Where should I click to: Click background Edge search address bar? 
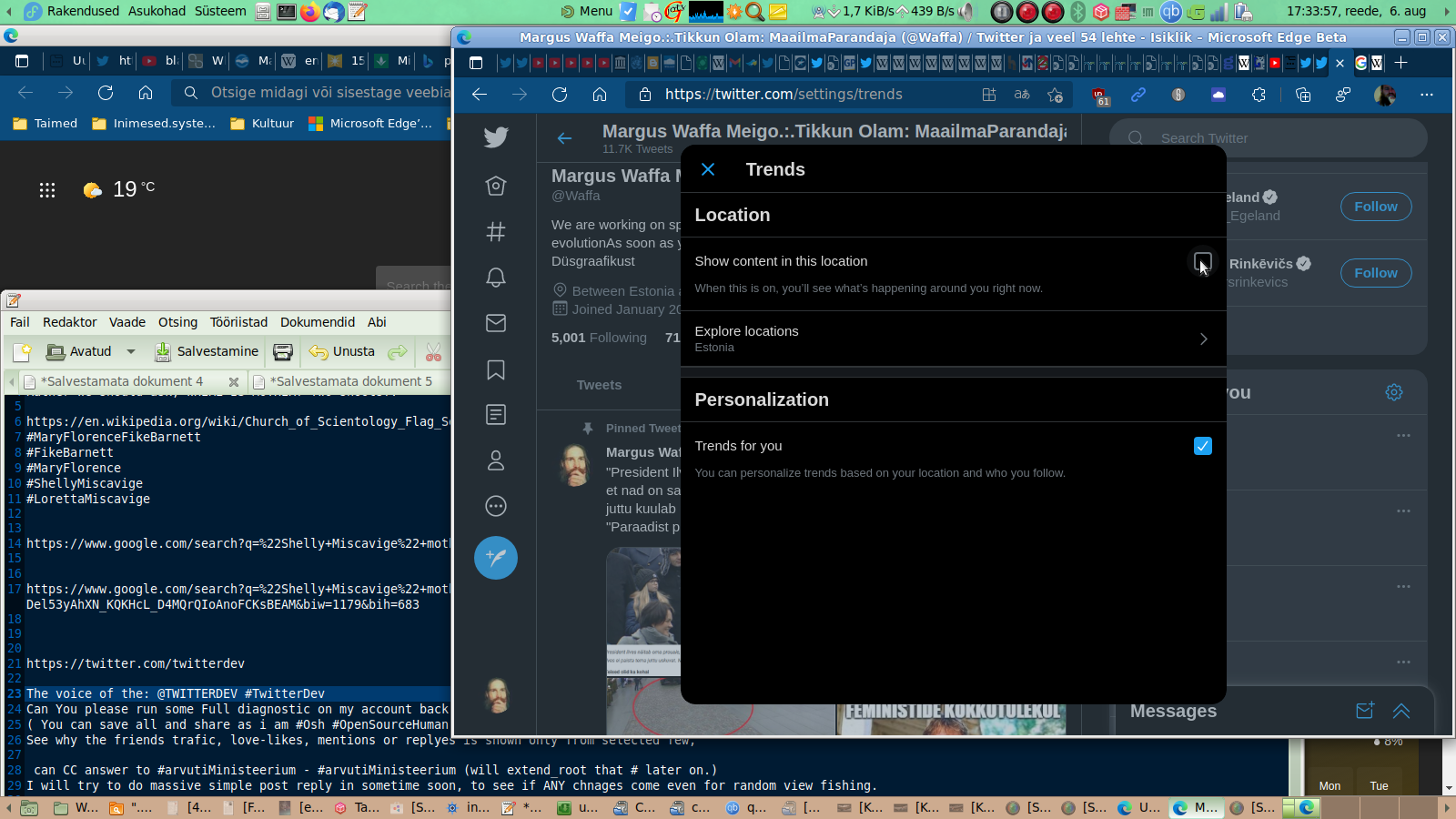tap(312, 92)
